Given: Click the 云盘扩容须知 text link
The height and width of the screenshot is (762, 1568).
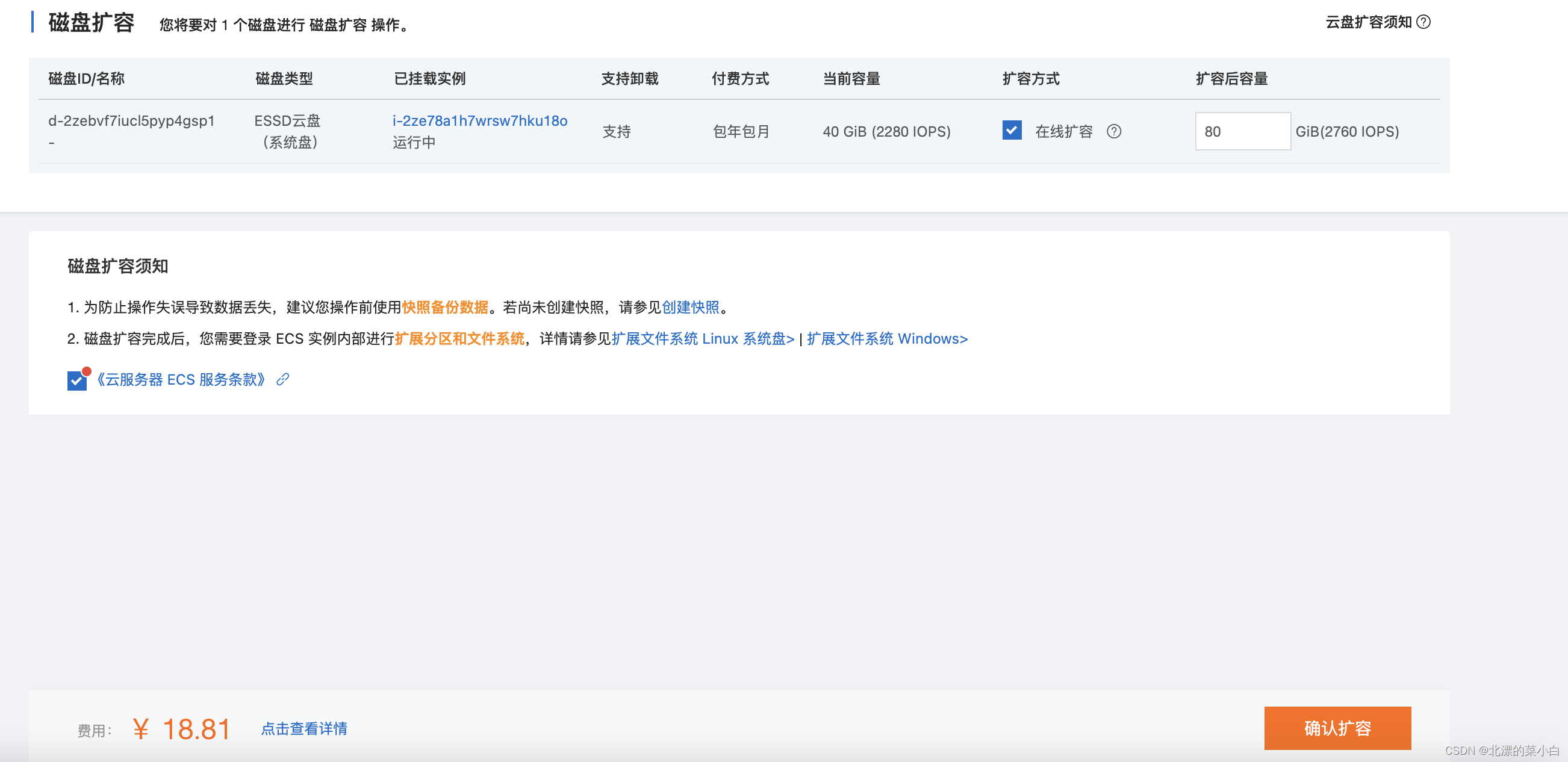Looking at the screenshot, I should [1368, 22].
